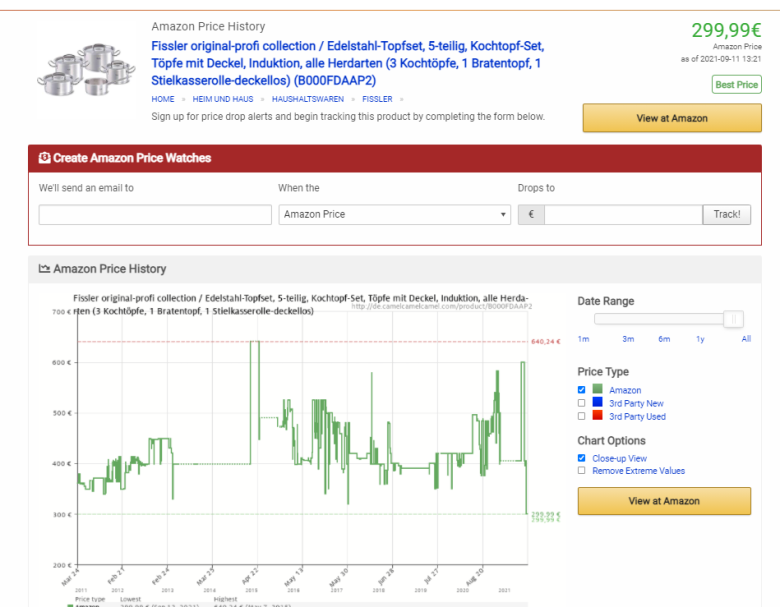Enable the 3rd Party Used checkbox

coord(582,416)
